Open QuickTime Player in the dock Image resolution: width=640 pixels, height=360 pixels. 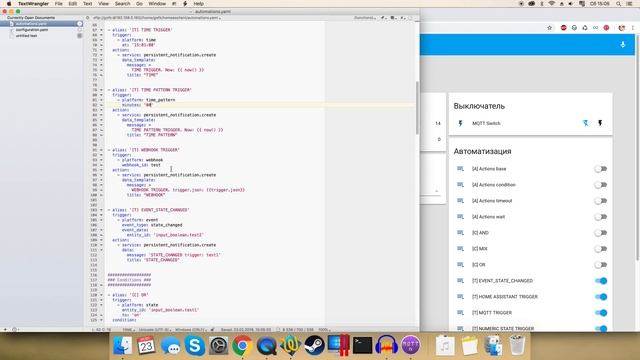[x=266, y=346]
